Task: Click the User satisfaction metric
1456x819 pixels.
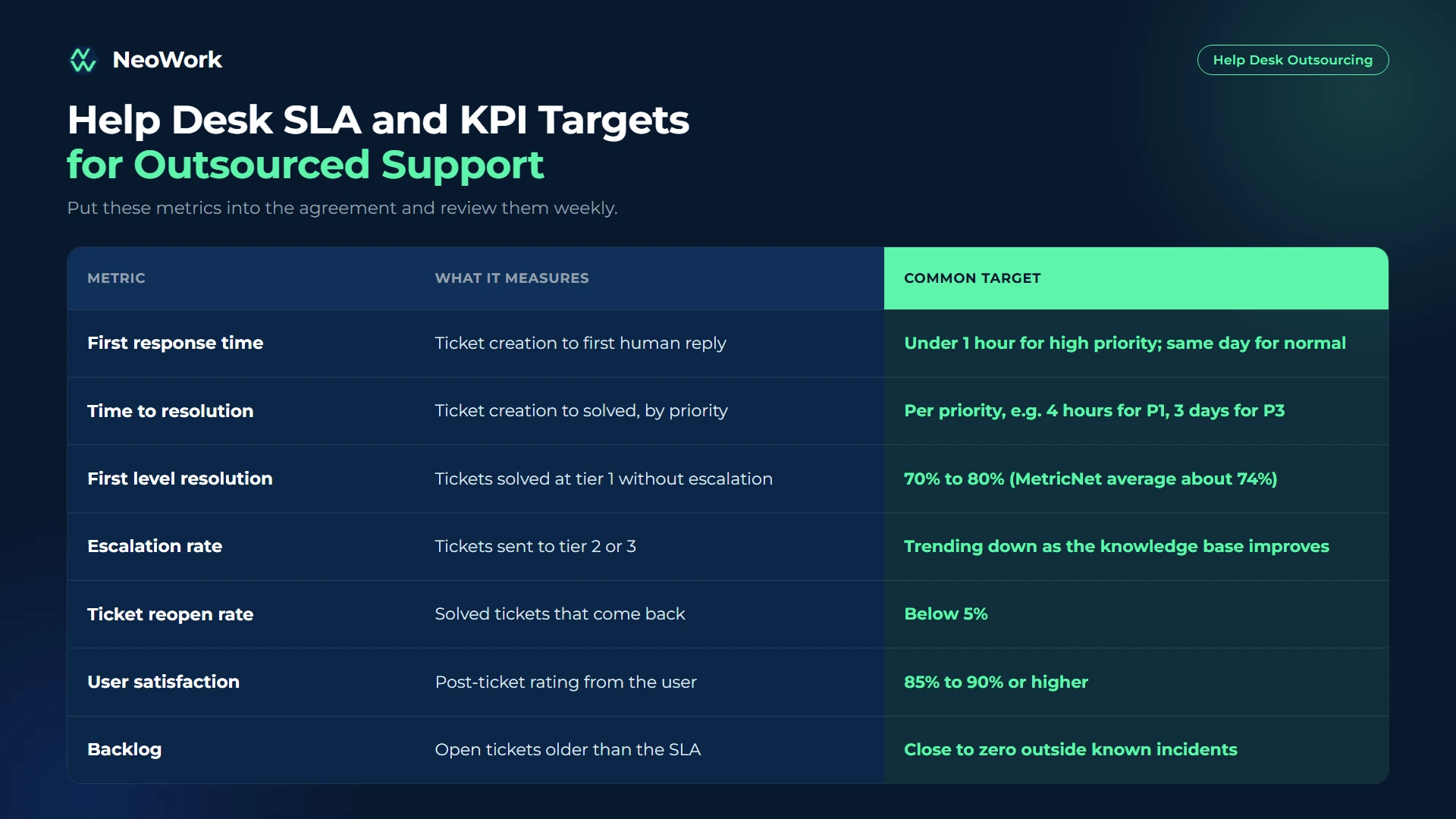Action: [x=163, y=682]
